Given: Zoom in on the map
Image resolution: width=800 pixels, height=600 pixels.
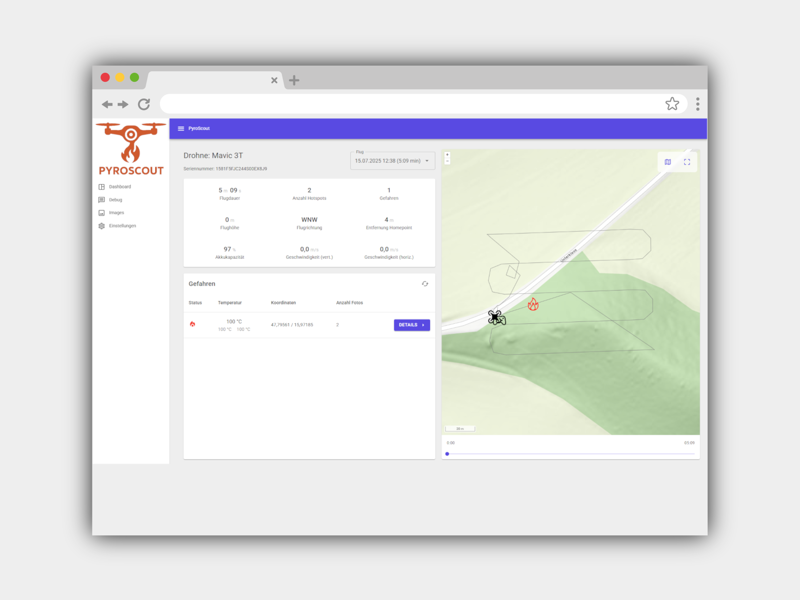Looking at the screenshot, I should (447, 155).
